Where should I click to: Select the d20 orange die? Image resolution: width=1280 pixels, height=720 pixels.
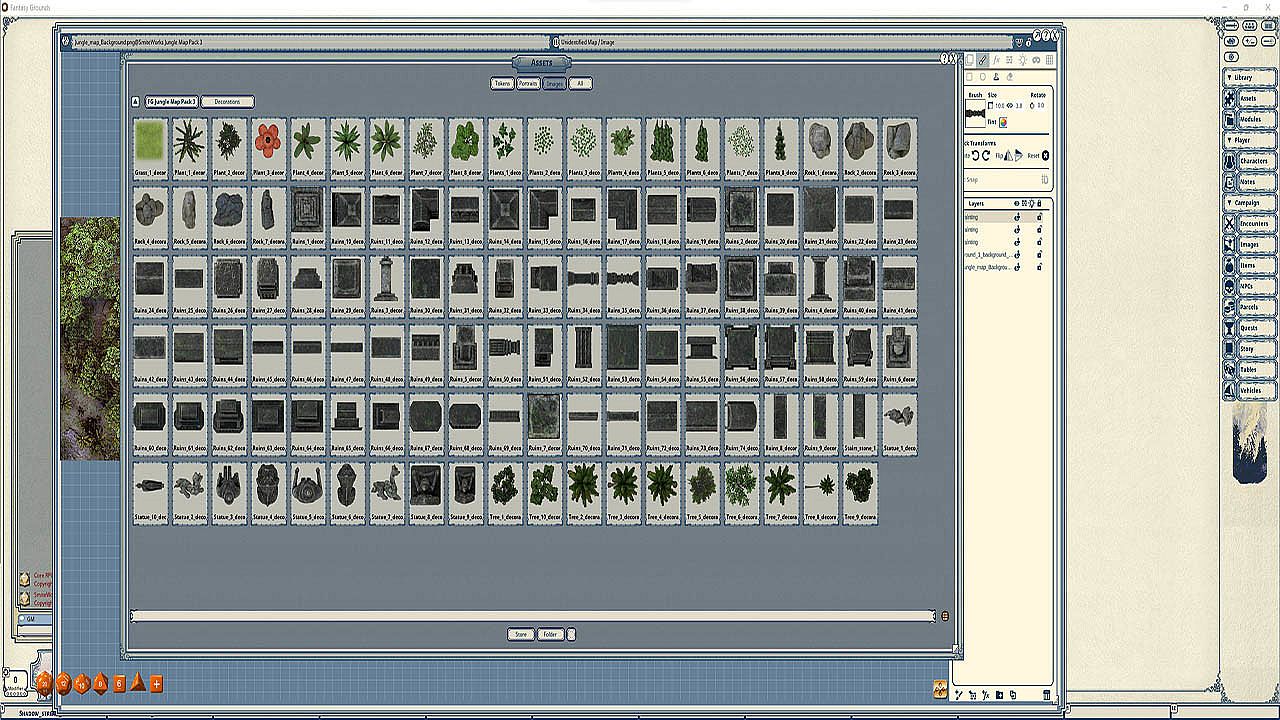pos(44,684)
